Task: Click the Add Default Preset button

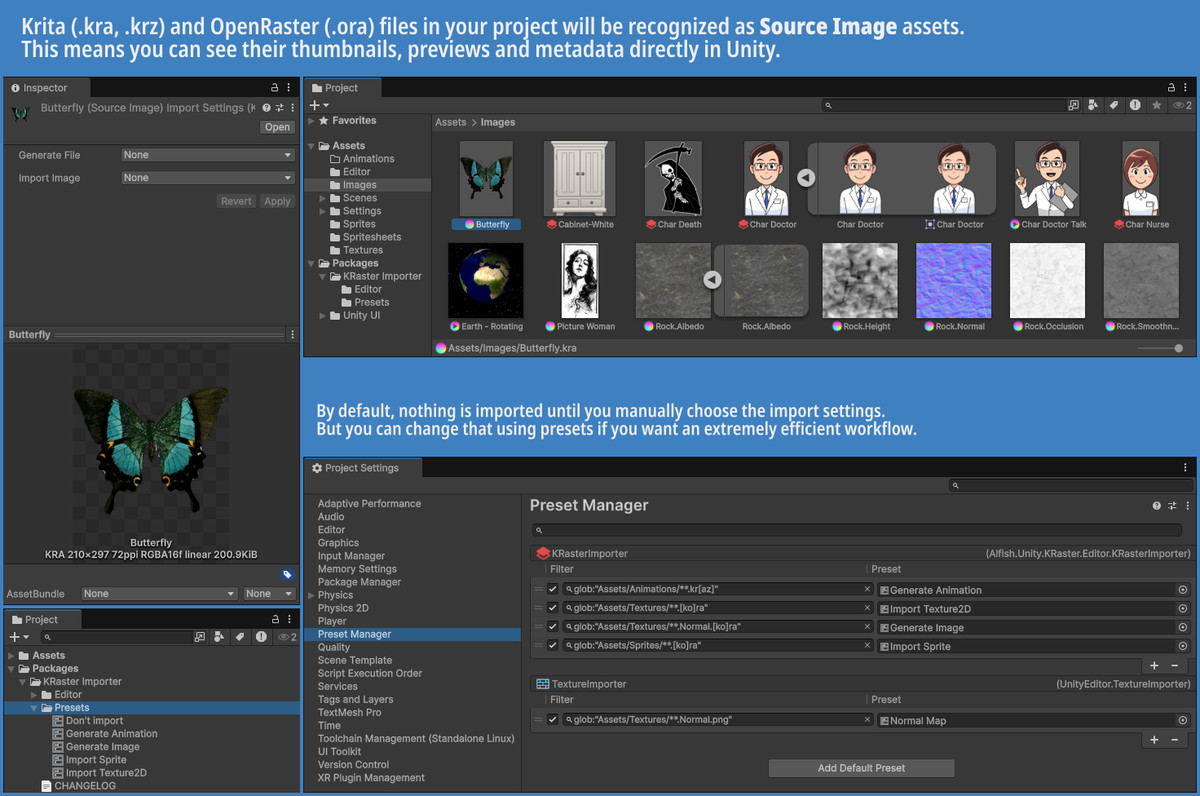Action: pos(861,768)
